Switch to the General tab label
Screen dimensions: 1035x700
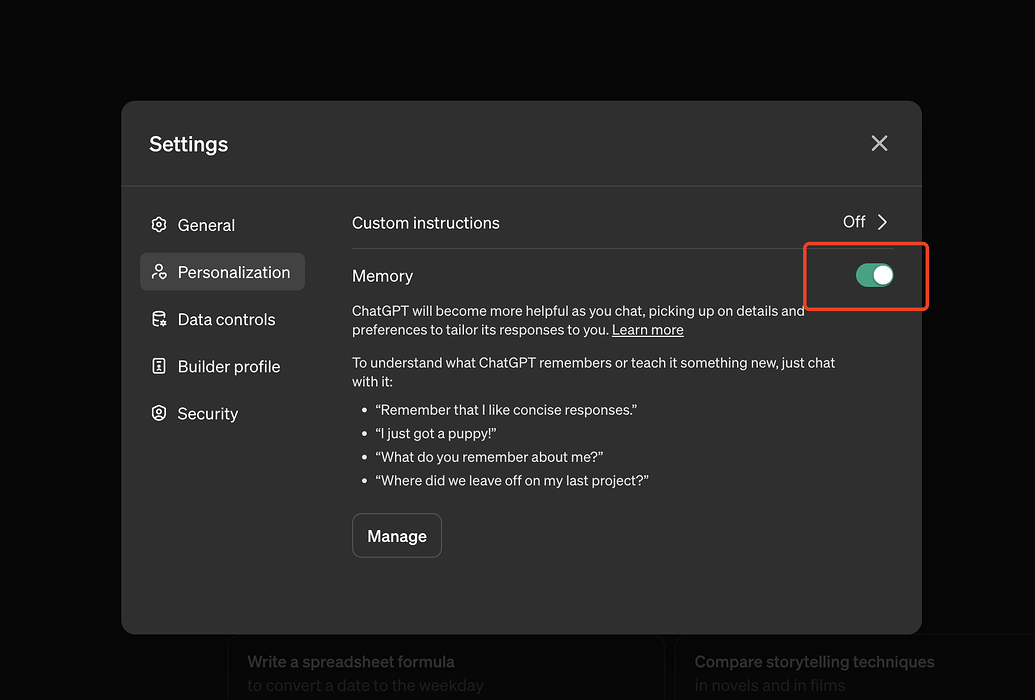pyautogui.click(x=206, y=225)
